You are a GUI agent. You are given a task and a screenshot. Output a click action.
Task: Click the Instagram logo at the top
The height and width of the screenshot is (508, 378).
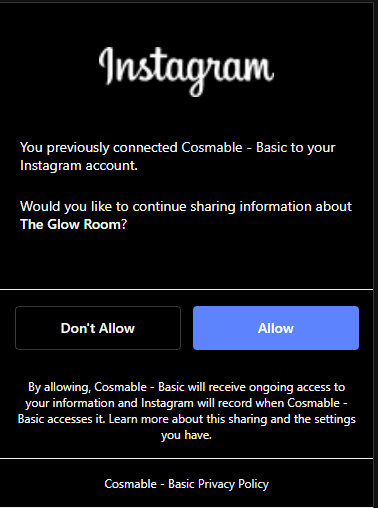click(186, 71)
